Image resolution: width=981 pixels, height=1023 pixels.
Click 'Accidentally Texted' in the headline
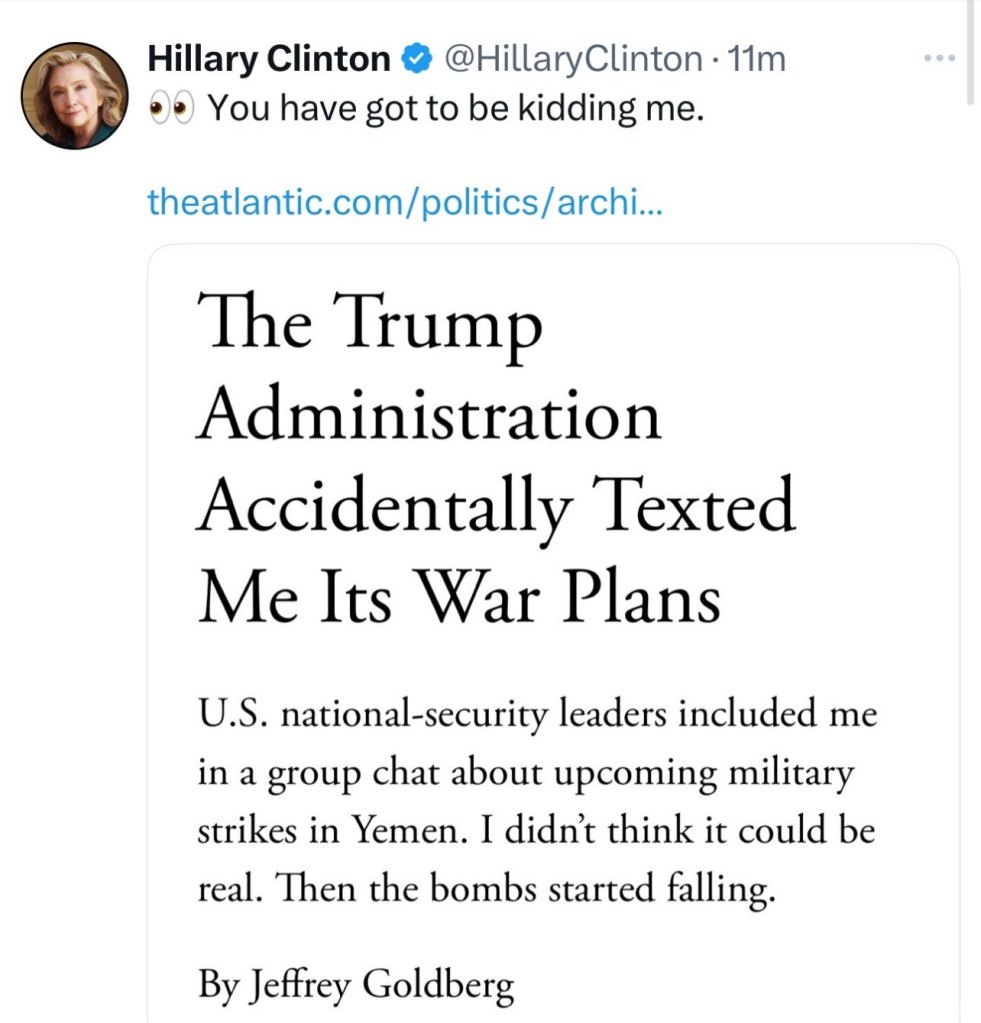click(x=495, y=507)
